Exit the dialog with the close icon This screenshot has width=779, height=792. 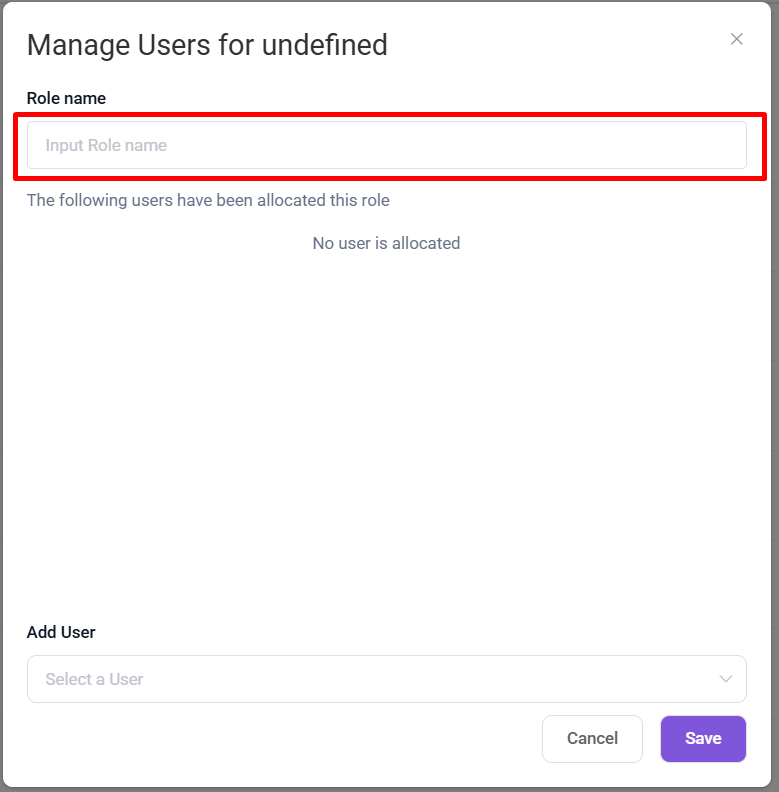737,39
